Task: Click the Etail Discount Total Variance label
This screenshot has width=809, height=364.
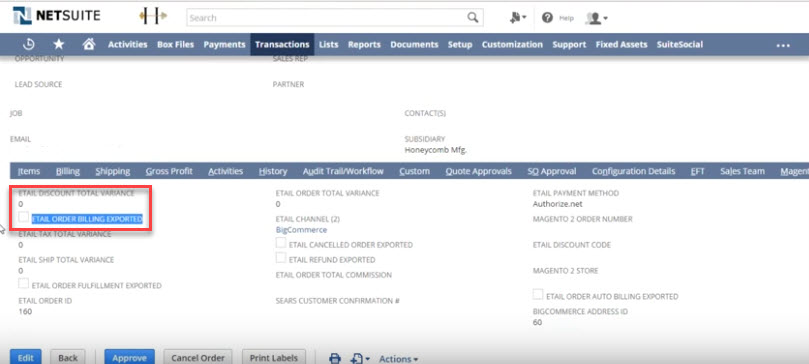Action: coord(76,193)
